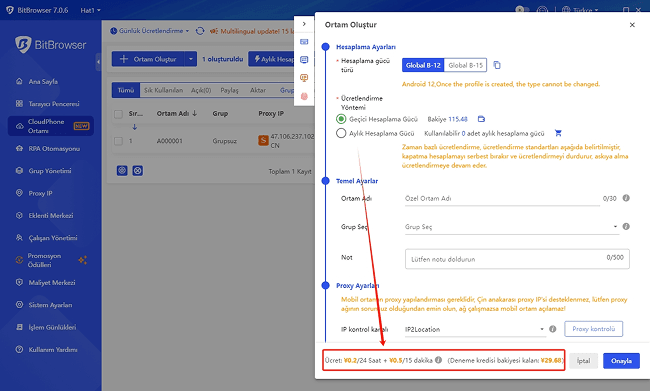This screenshot has height=391, width=650.
Task: Select Global B-15 computing type
Action: pyautogui.click(x=466, y=65)
